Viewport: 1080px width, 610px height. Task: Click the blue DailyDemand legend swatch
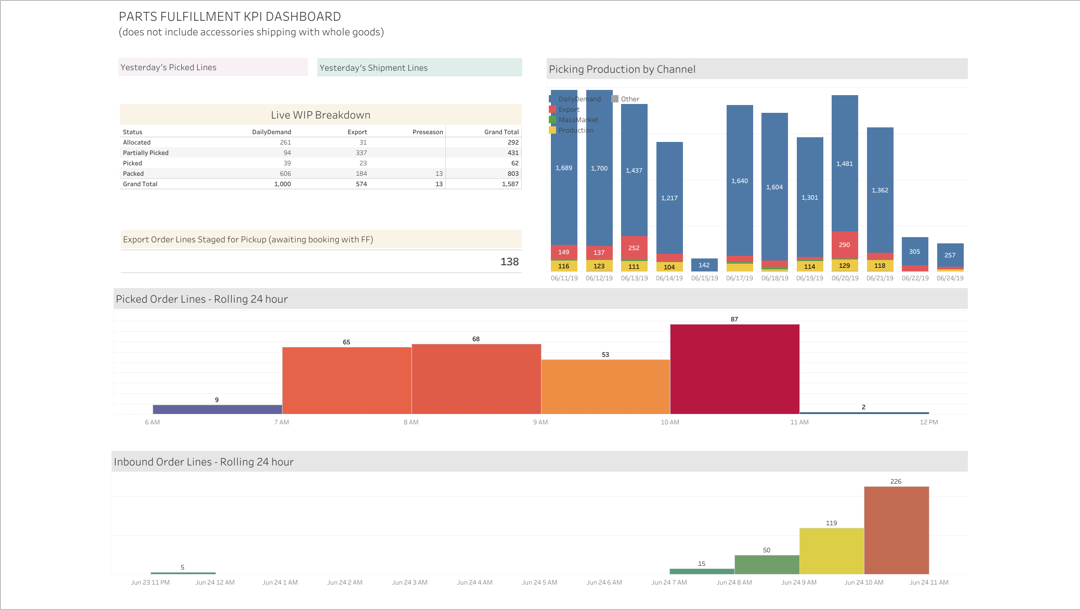552,99
